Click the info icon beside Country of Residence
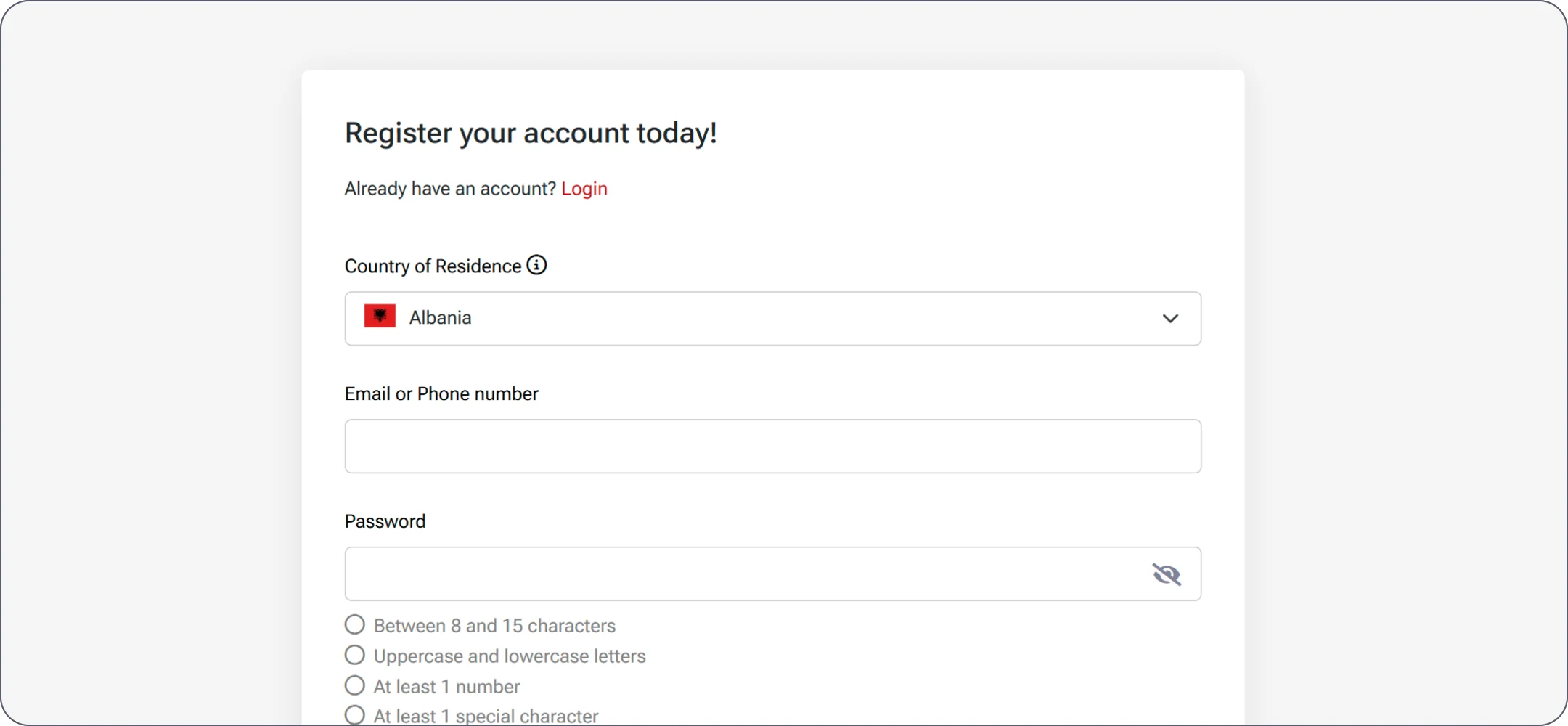 [536, 265]
